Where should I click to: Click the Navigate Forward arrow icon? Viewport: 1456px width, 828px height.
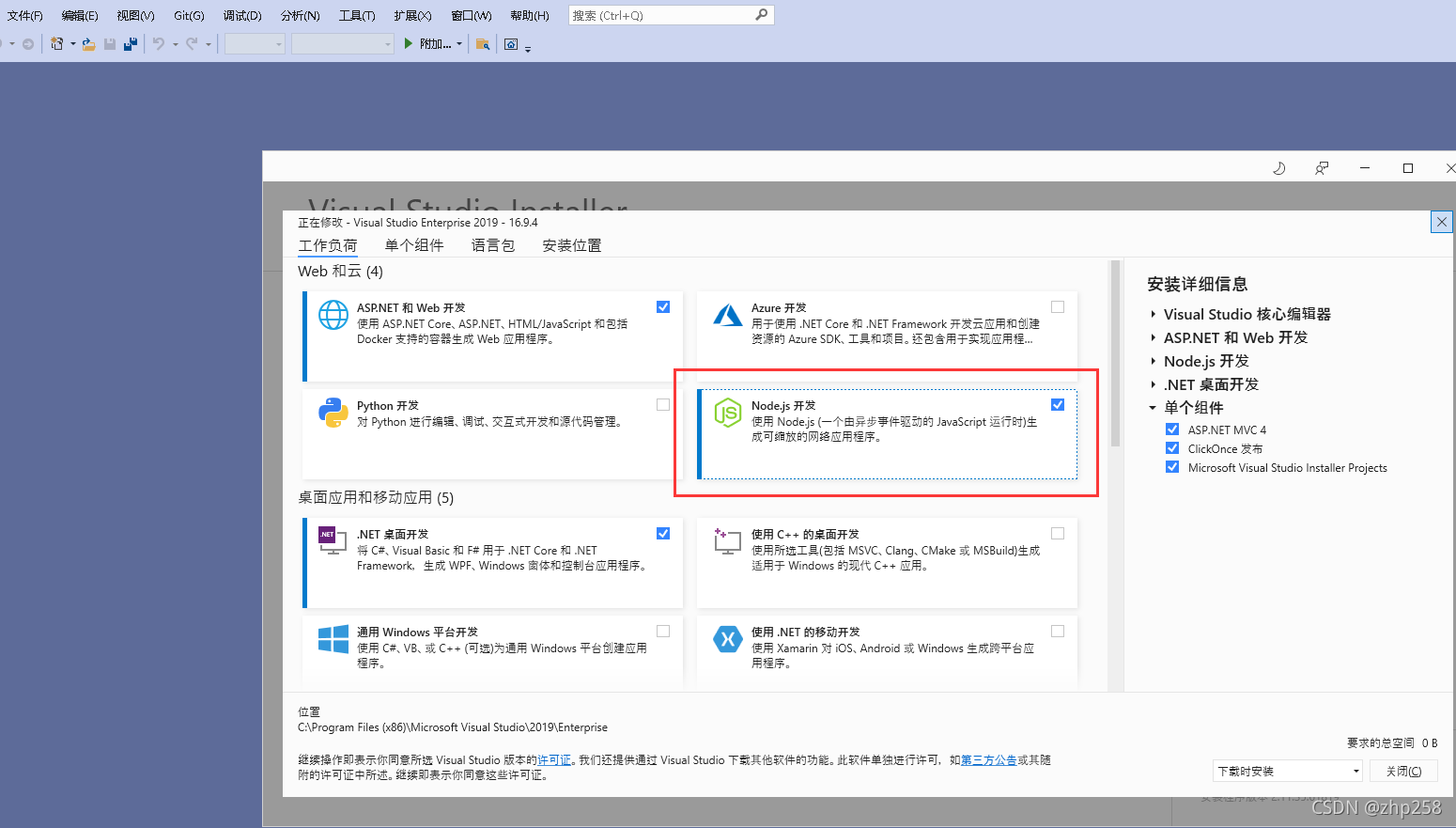(x=28, y=44)
